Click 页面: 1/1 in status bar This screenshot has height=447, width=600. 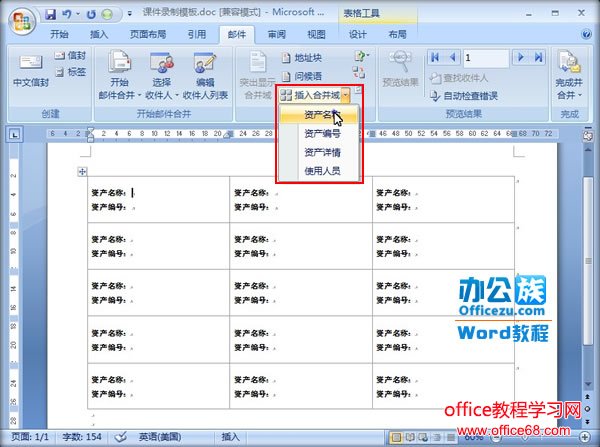30,437
